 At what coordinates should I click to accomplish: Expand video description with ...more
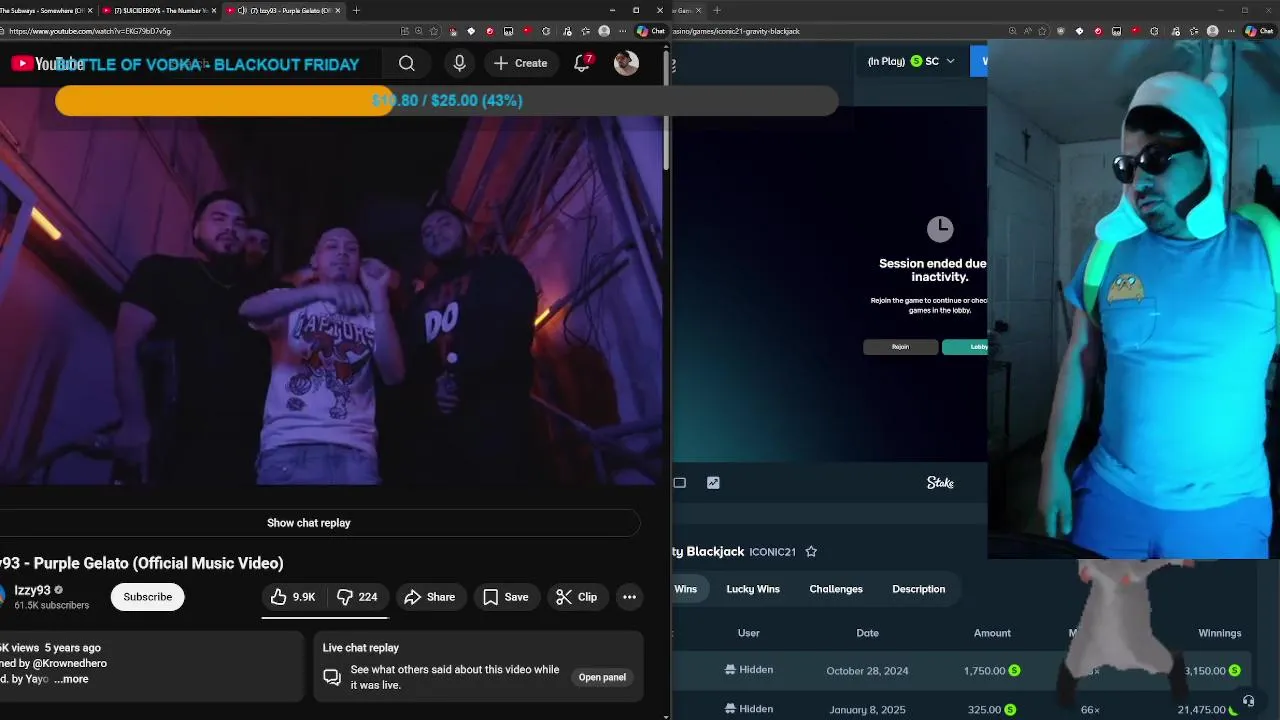coord(71,679)
